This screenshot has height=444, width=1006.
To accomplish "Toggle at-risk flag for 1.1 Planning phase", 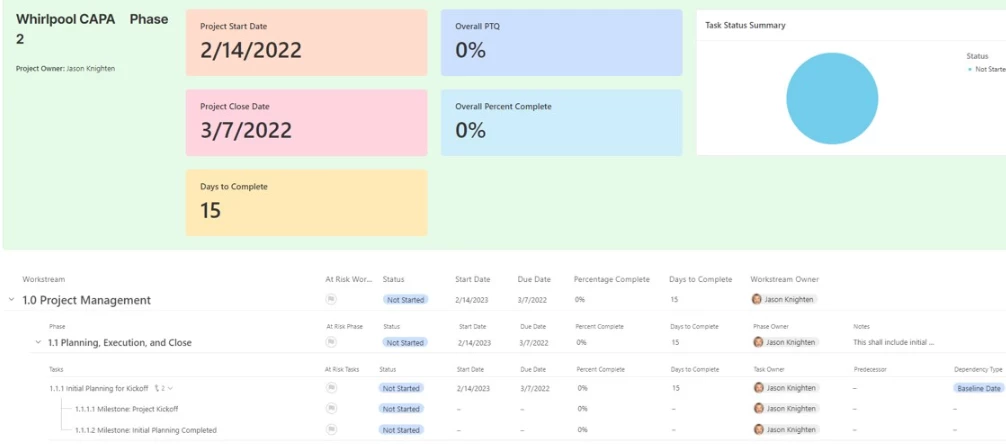I will pos(331,343).
